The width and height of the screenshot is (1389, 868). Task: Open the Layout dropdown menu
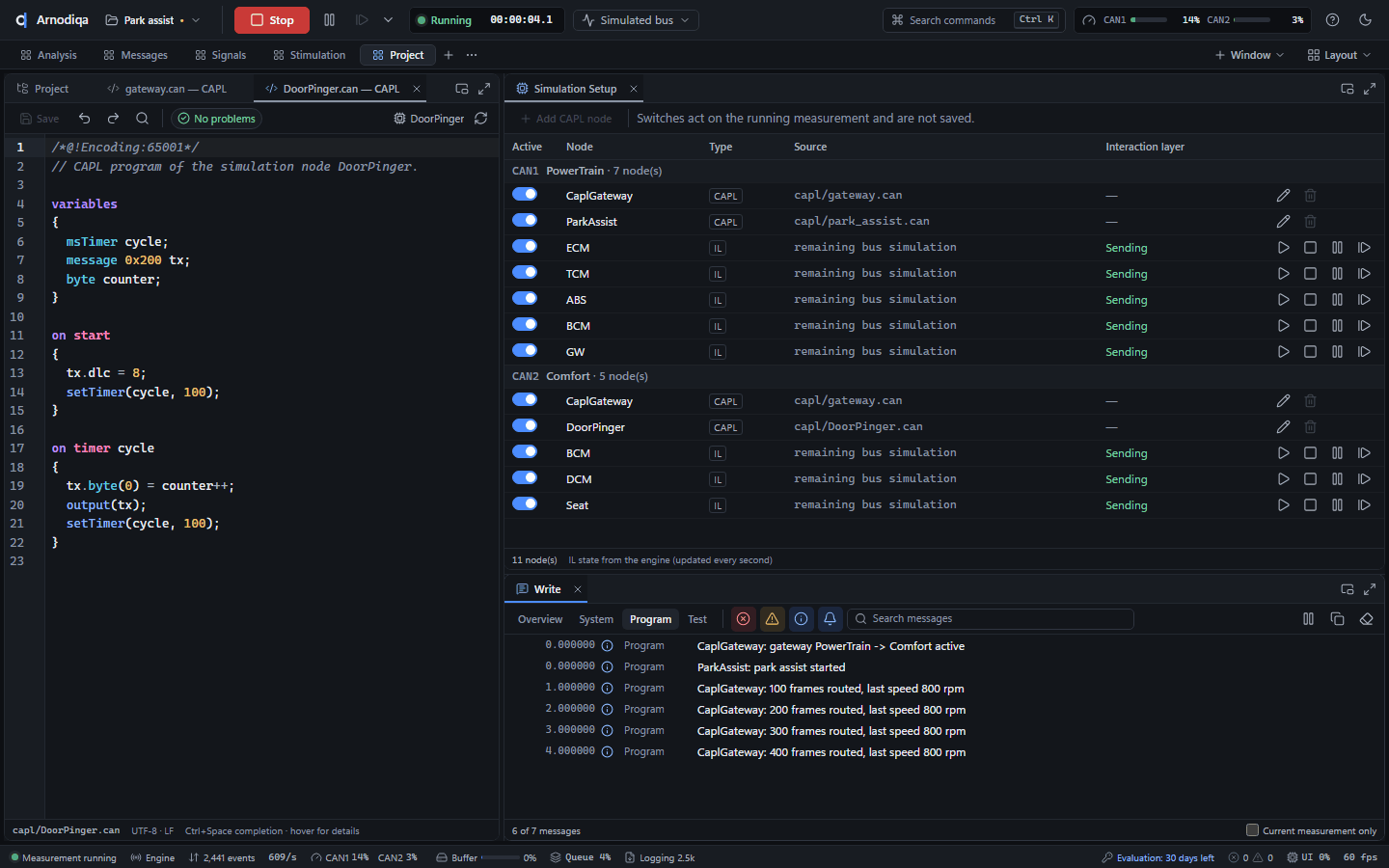pyautogui.click(x=1339, y=55)
